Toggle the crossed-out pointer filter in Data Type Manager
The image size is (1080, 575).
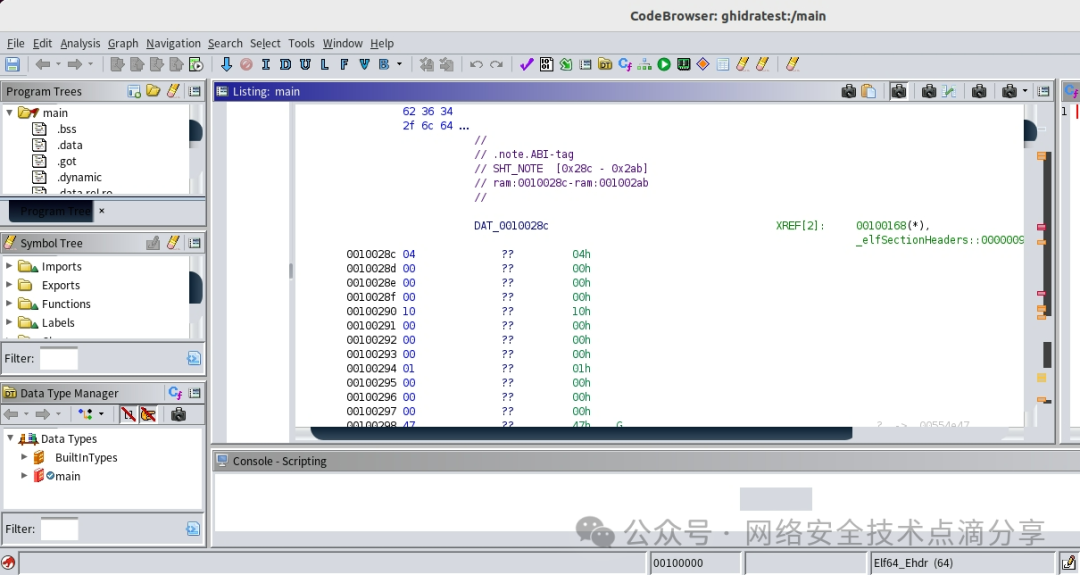coord(148,414)
